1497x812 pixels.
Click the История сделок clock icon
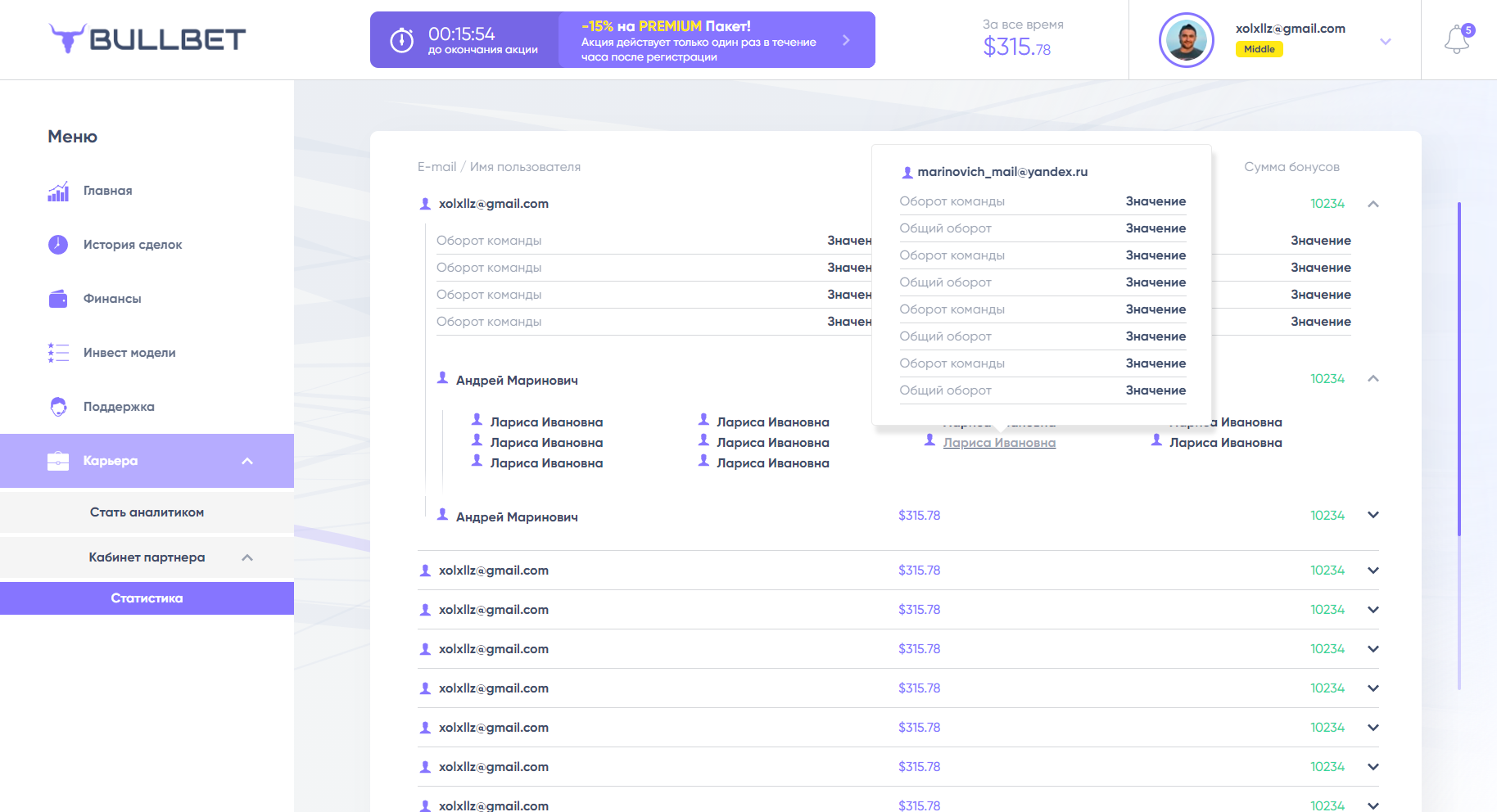tap(58, 245)
